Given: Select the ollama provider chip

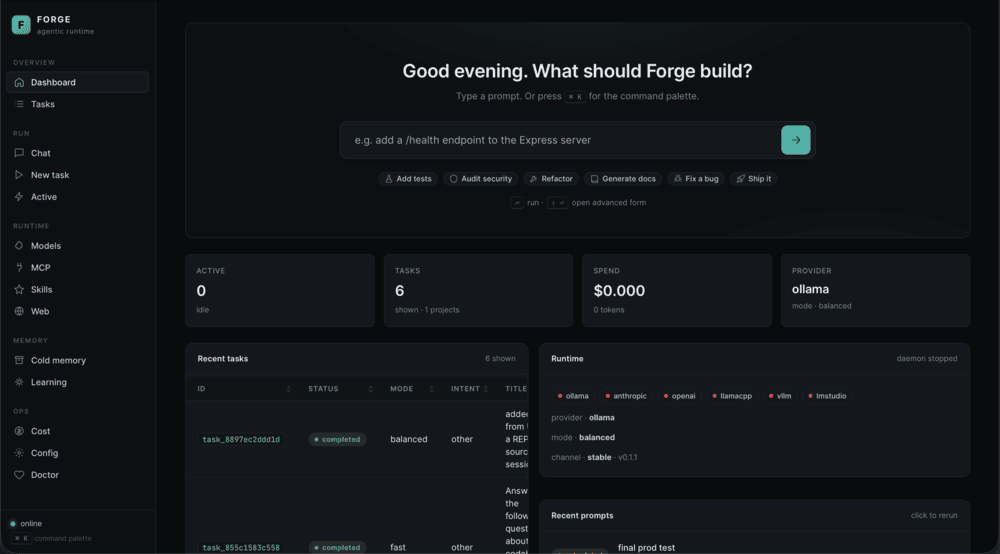Looking at the screenshot, I should [x=573, y=396].
